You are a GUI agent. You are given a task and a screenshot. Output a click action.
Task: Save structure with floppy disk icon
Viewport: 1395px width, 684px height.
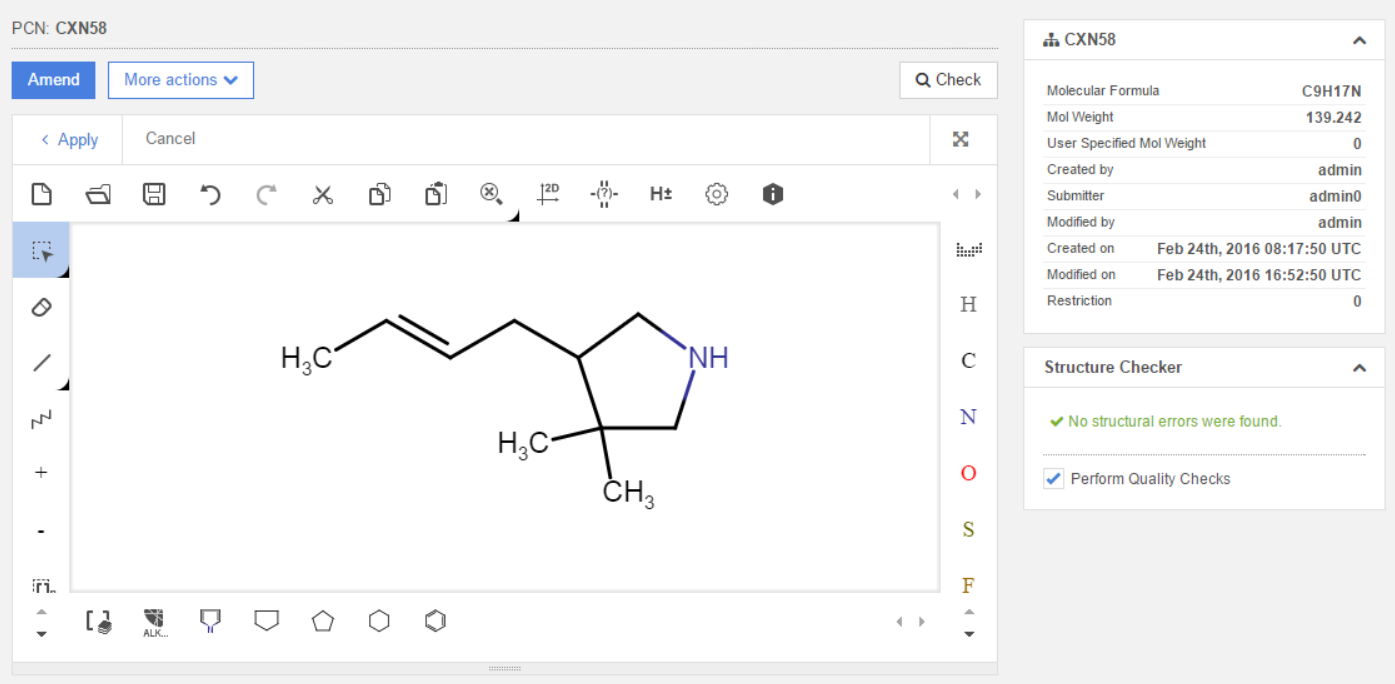tap(154, 194)
